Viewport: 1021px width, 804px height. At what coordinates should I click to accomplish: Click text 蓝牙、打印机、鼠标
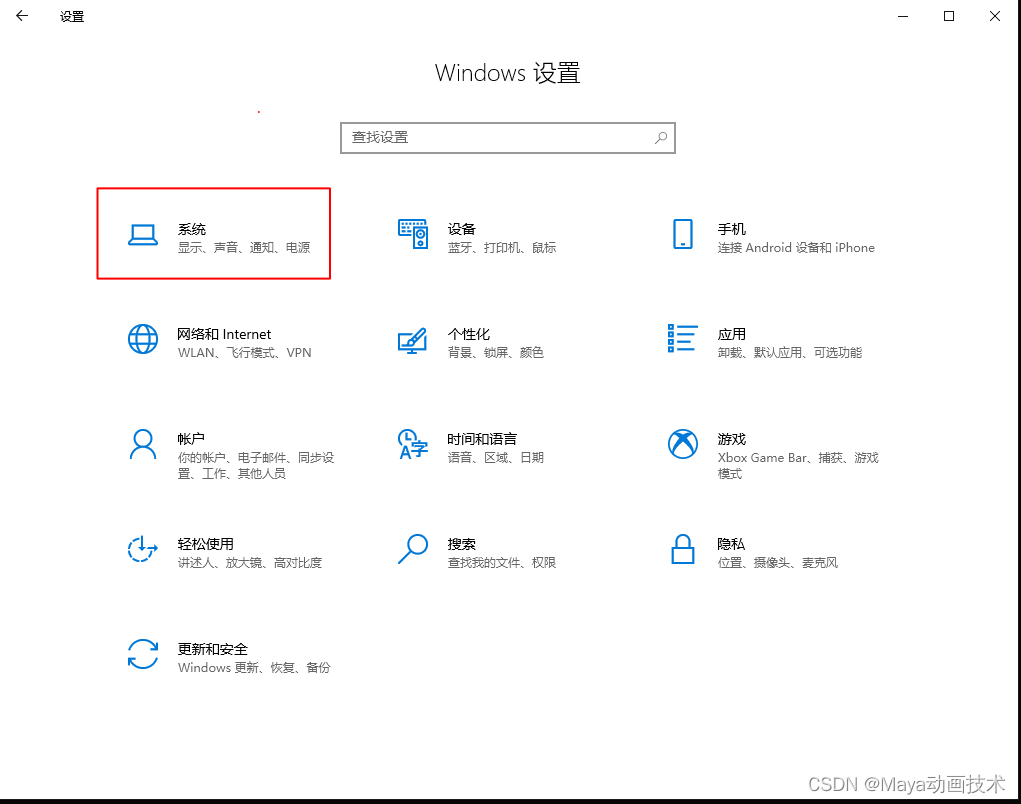click(x=502, y=247)
